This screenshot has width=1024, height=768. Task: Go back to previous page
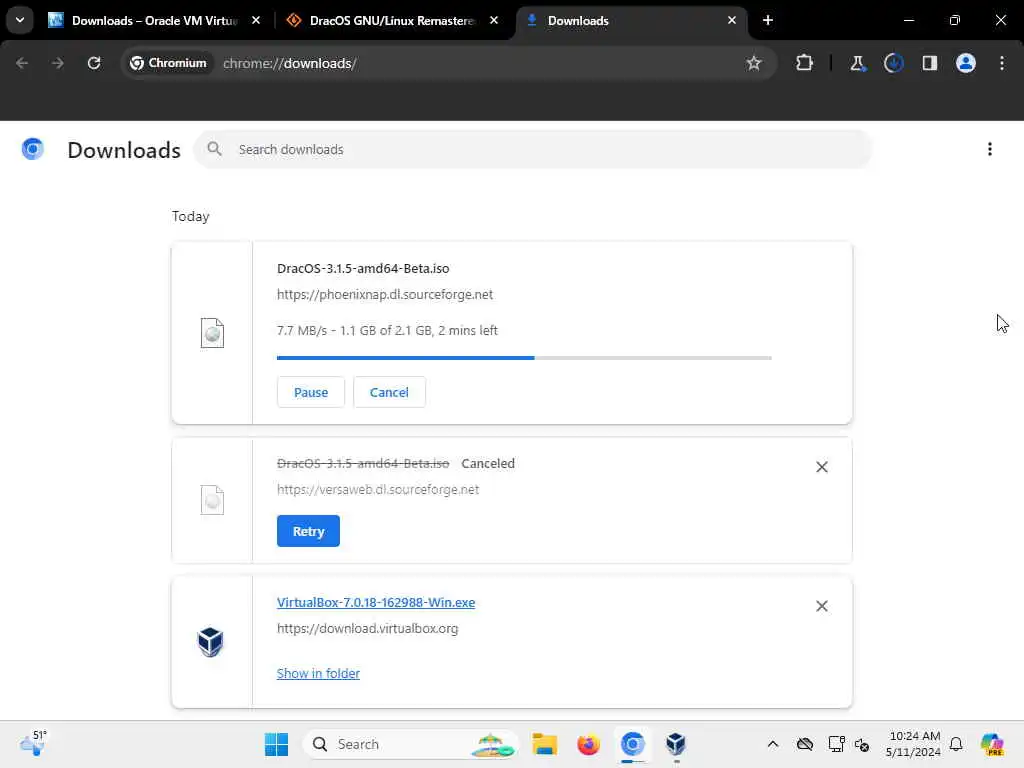tap(22, 63)
